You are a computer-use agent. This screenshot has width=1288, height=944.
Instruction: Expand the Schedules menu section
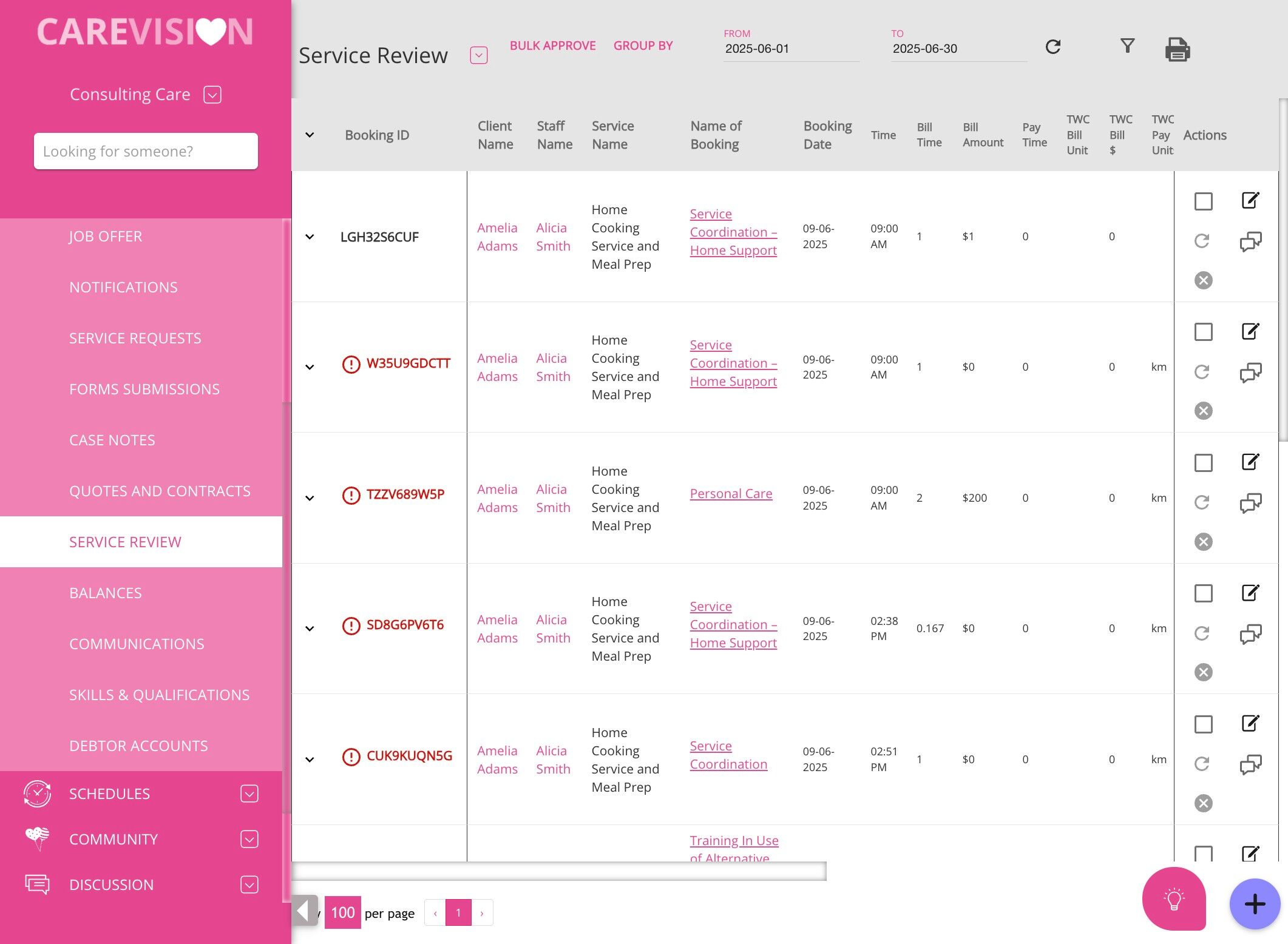249,794
